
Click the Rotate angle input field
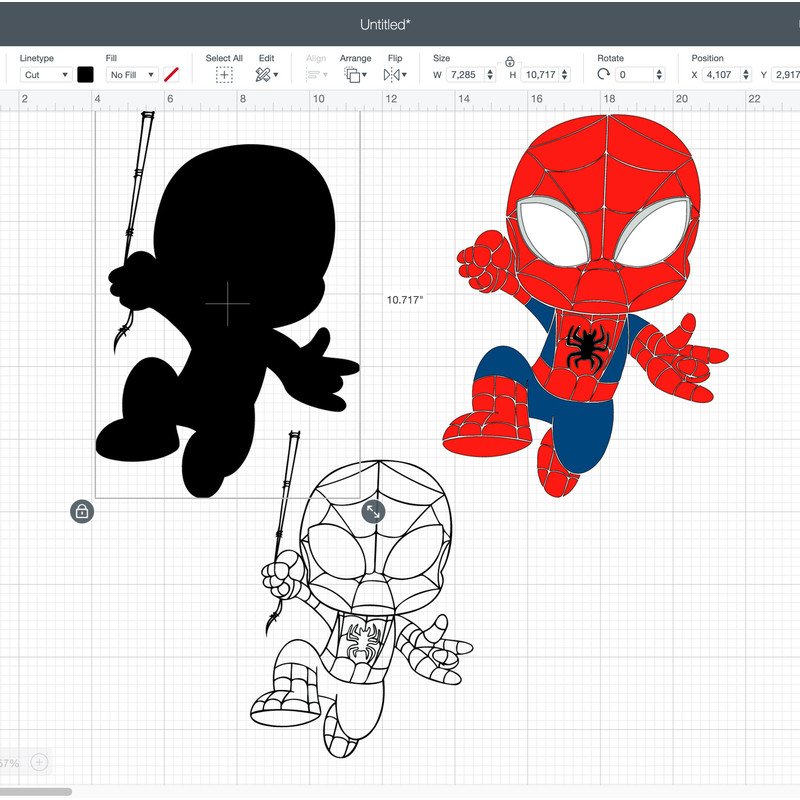[x=634, y=75]
